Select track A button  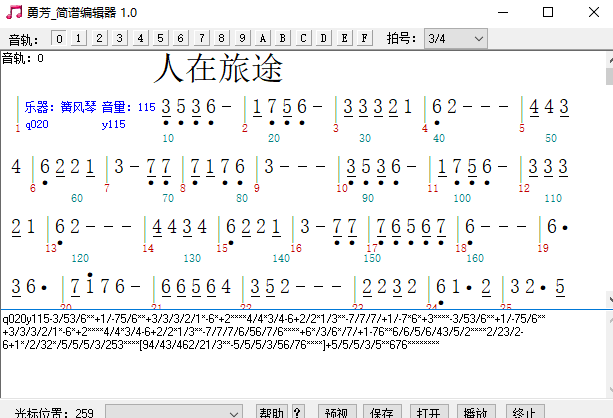(x=263, y=38)
